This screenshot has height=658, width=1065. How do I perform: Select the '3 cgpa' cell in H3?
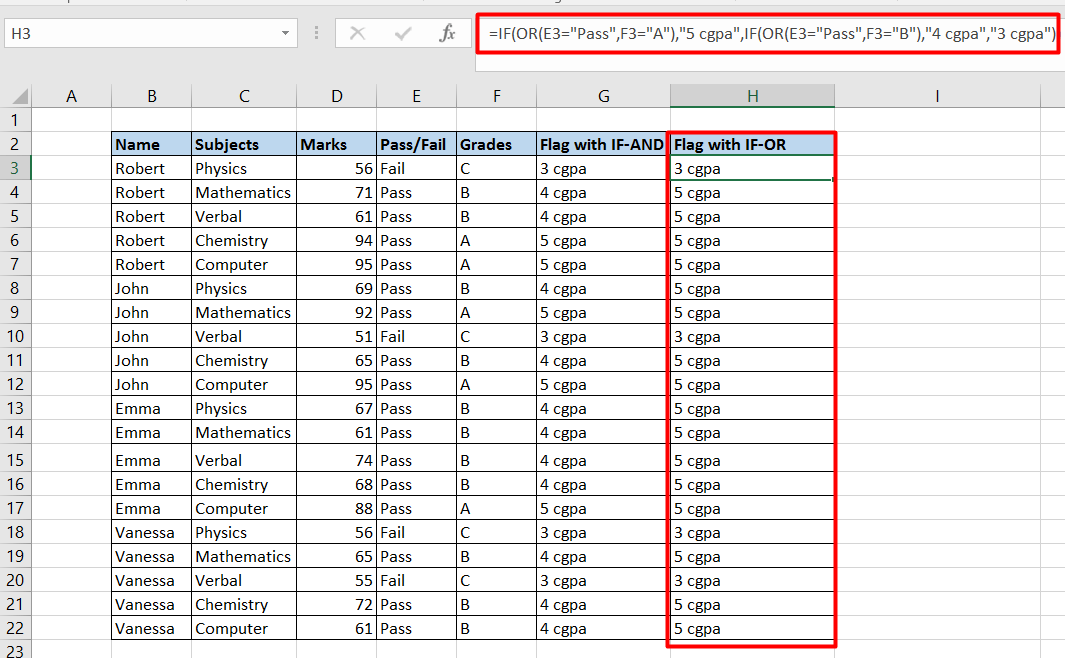(x=751, y=168)
